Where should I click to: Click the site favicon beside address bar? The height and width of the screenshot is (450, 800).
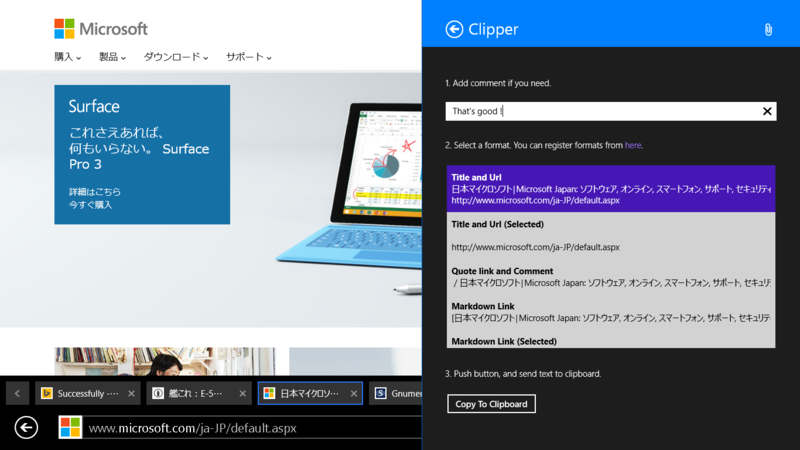[70, 428]
